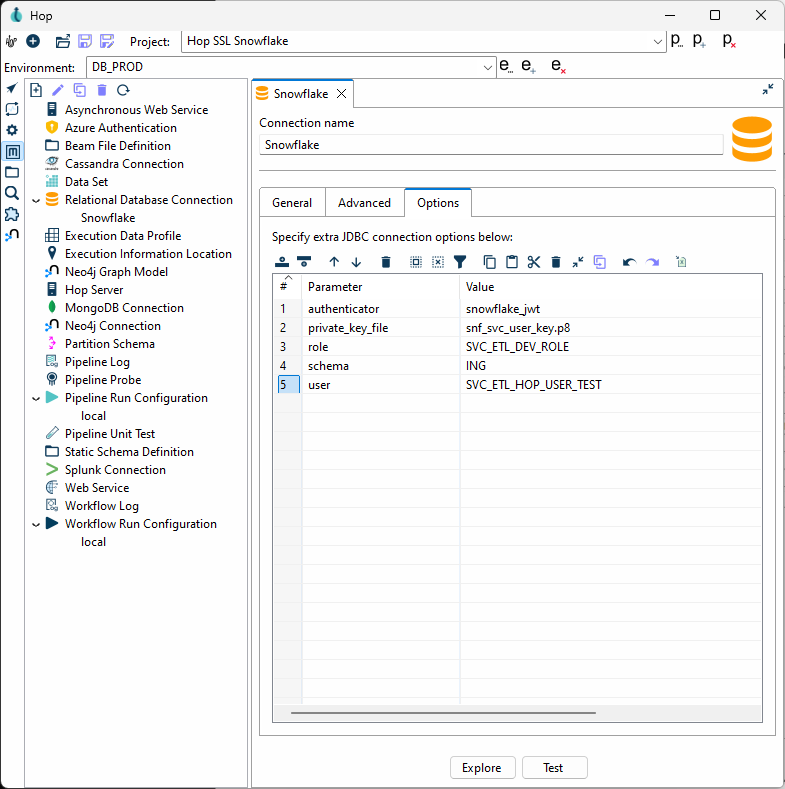Click the options table horizontal scrollbar
This screenshot has width=785, height=789.
[x=442, y=713]
